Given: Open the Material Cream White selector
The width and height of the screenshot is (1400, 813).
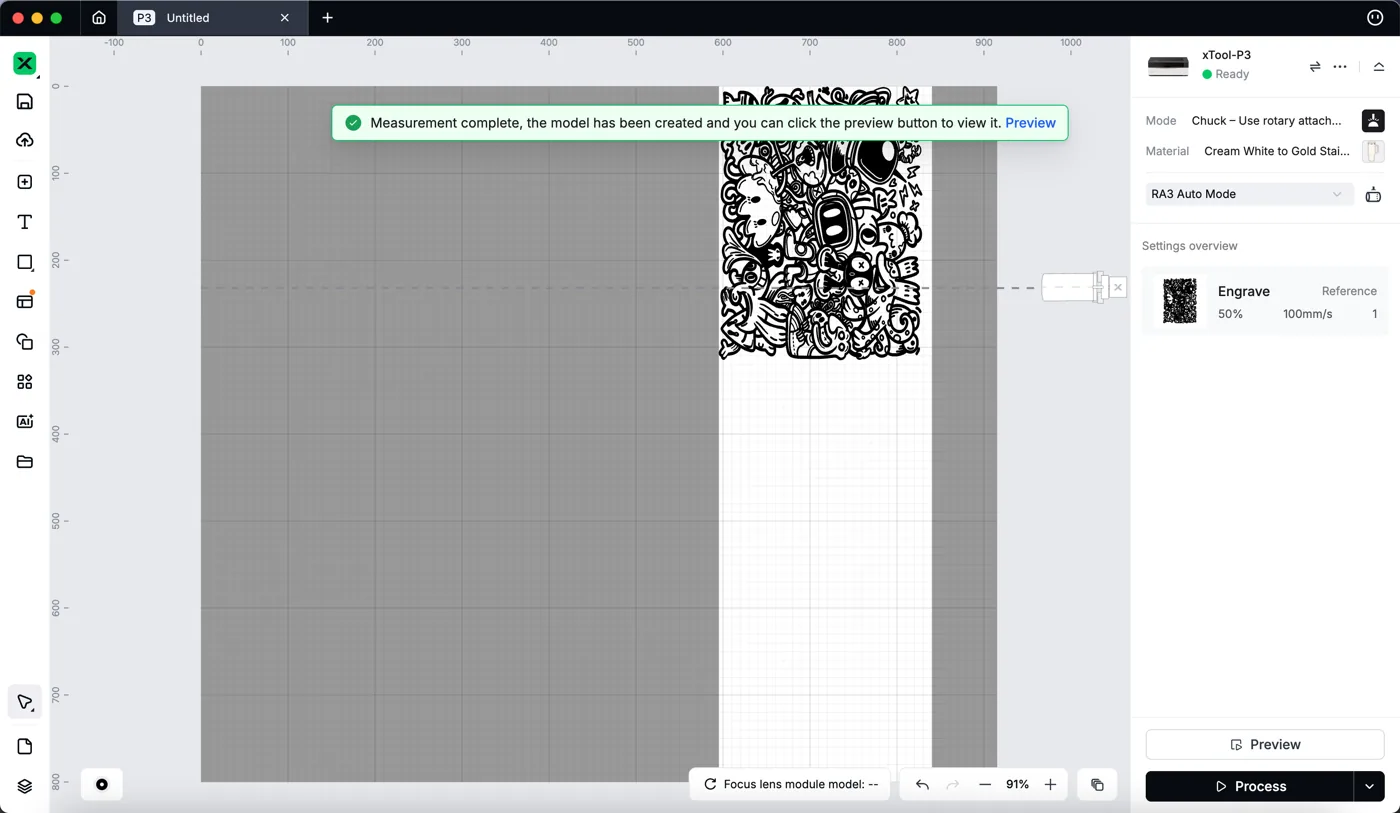Looking at the screenshot, I should tap(1277, 151).
